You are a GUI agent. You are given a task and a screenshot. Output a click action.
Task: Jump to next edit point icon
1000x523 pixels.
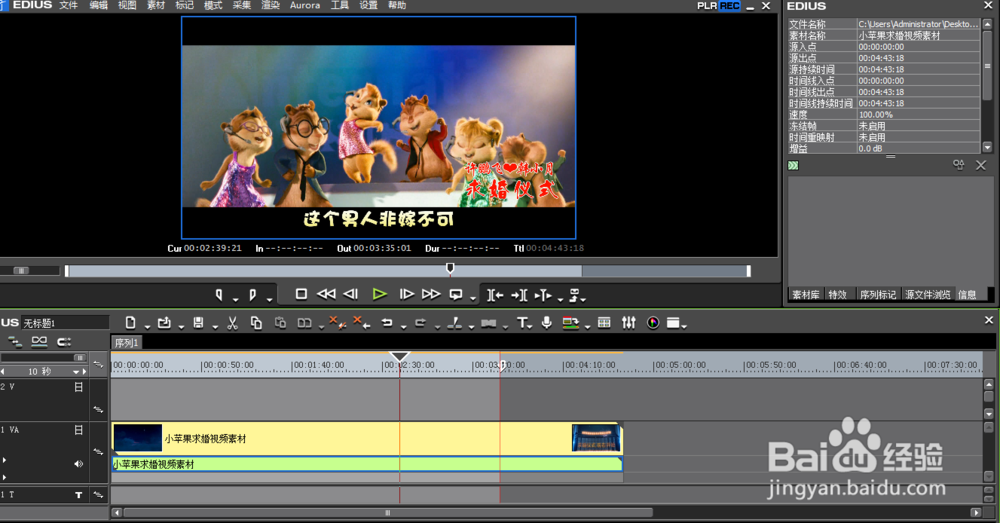tap(519, 295)
